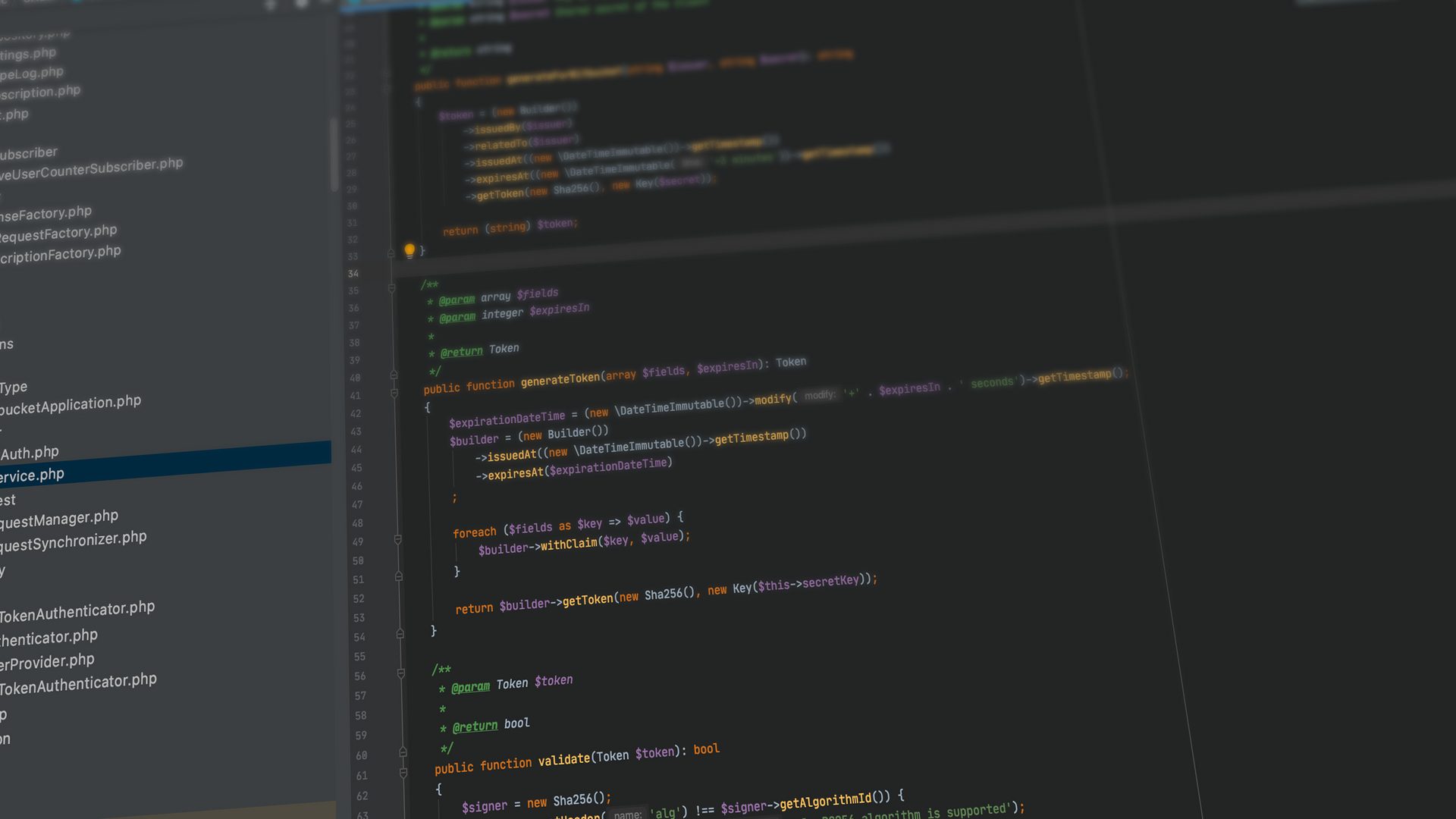Open questSynchronizer.php file in project tree
Viewport: 1456px width, 819px height.
click(x=73, y=541)
